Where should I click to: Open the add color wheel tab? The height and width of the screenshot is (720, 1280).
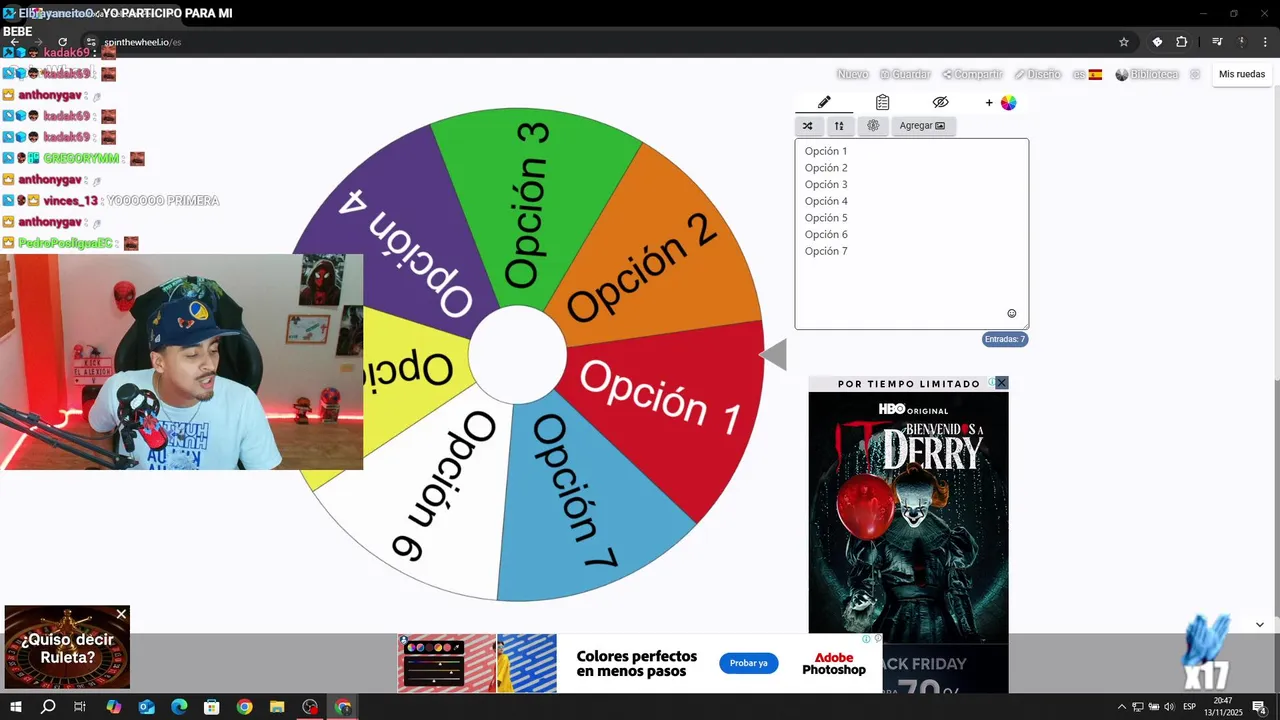(x=1000, y=102)
